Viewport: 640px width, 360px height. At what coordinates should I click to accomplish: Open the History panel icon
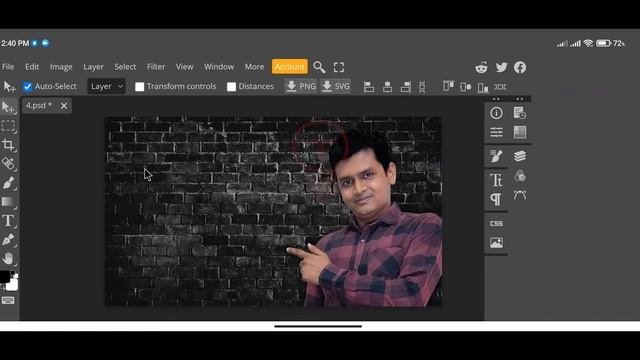[x=520, y=113]
